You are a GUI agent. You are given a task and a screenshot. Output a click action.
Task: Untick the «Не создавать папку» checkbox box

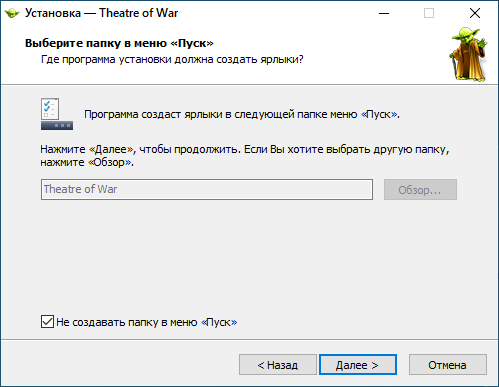tap(47, 322)
